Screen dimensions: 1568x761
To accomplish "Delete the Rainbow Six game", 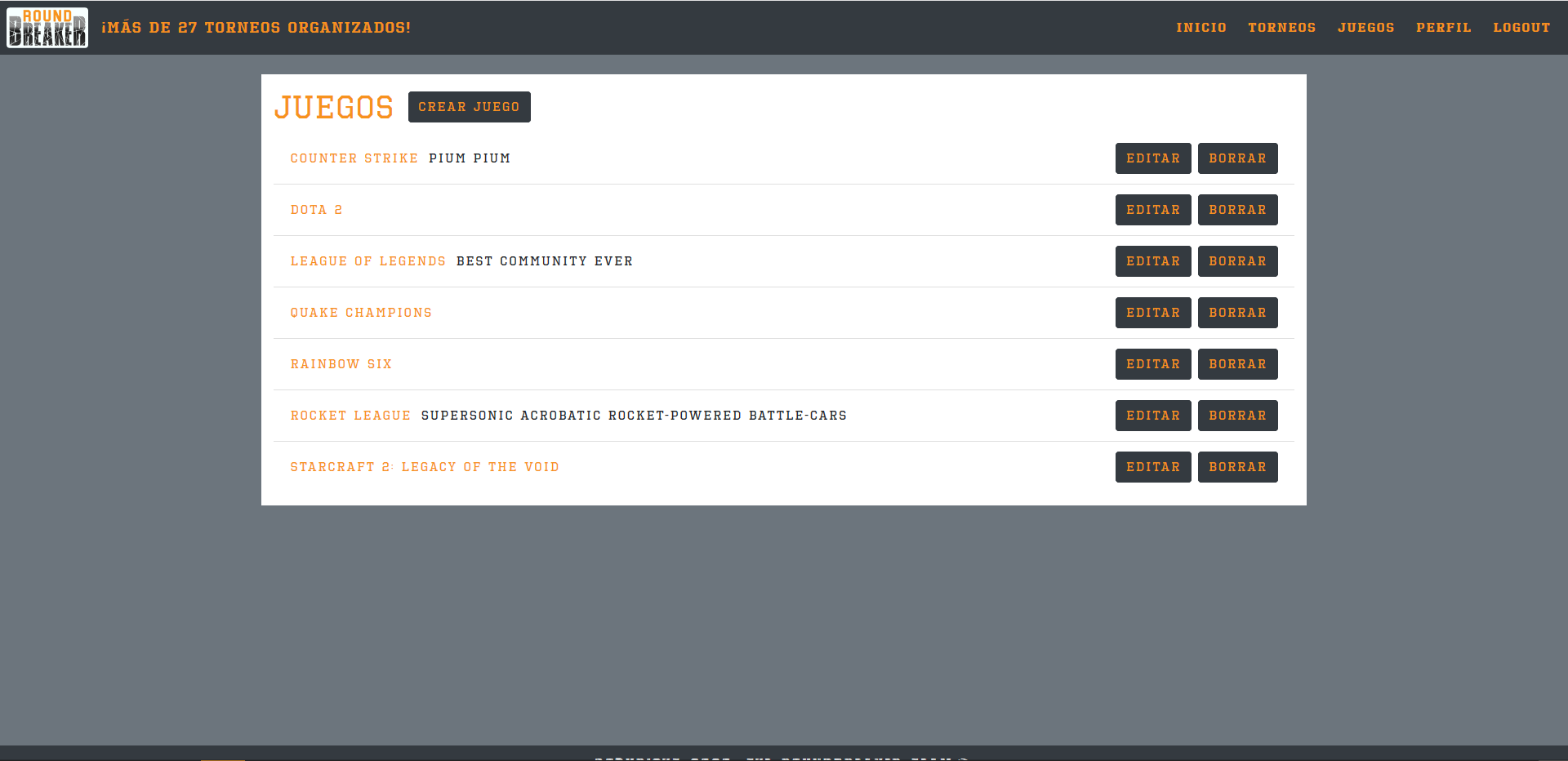I will 1238,364.
